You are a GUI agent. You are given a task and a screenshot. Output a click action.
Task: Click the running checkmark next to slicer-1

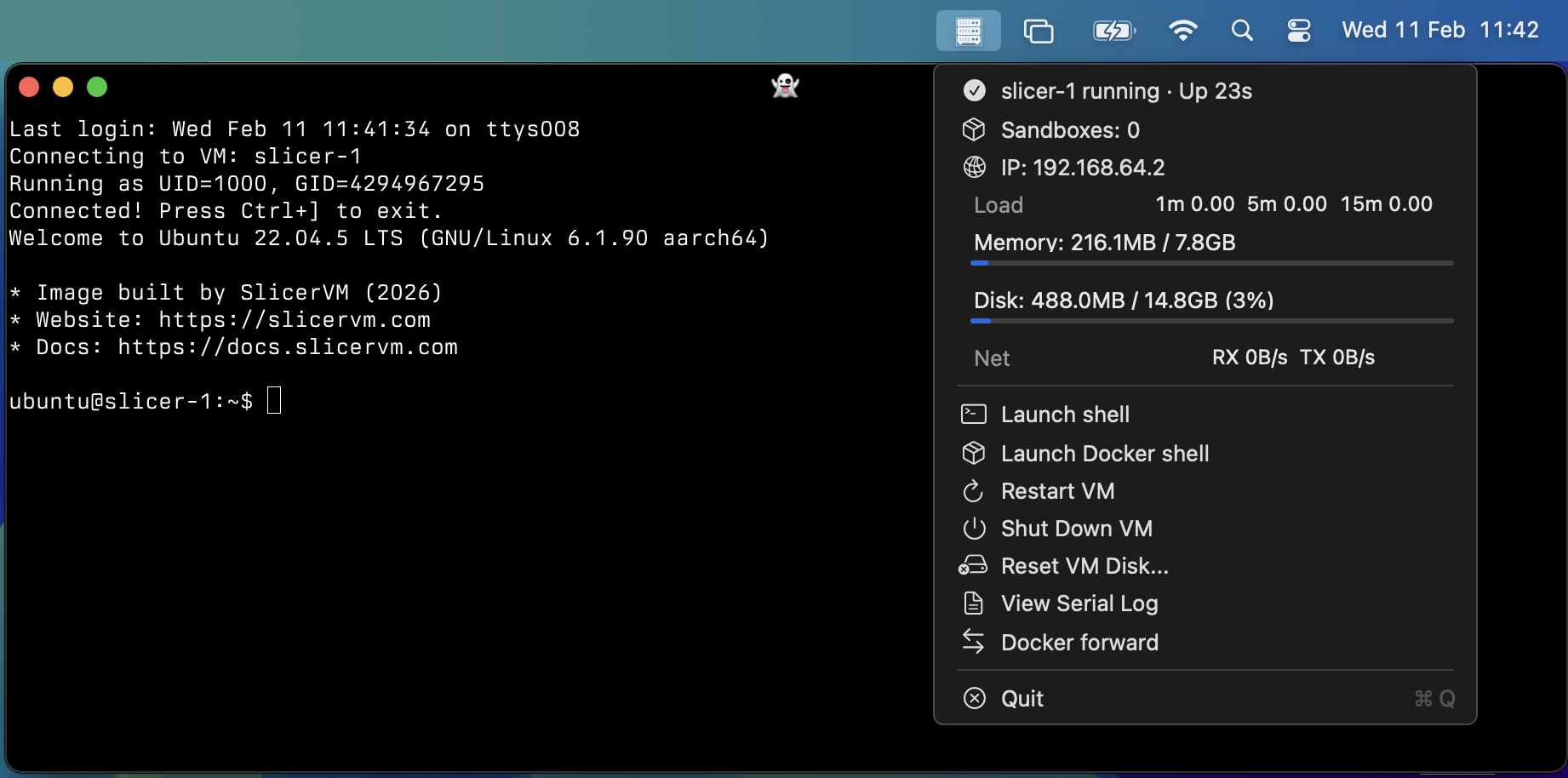point(974,90)
